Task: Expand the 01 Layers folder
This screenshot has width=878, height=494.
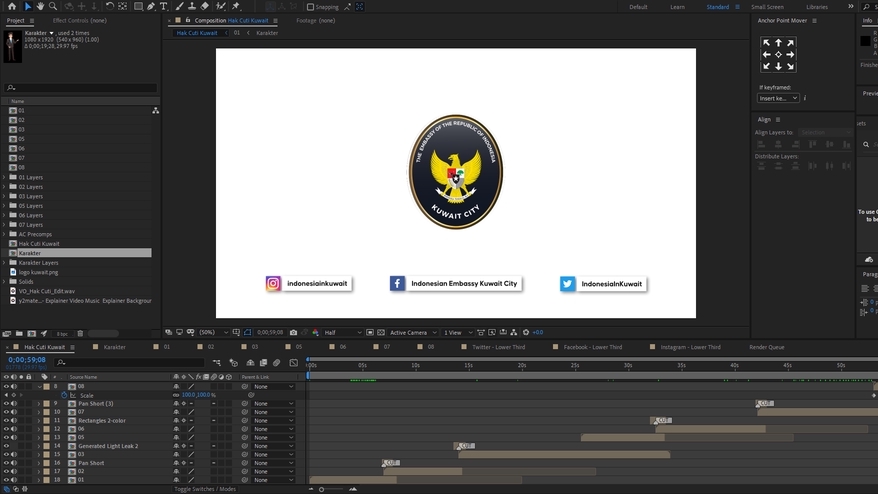Action: click(4, 177)
